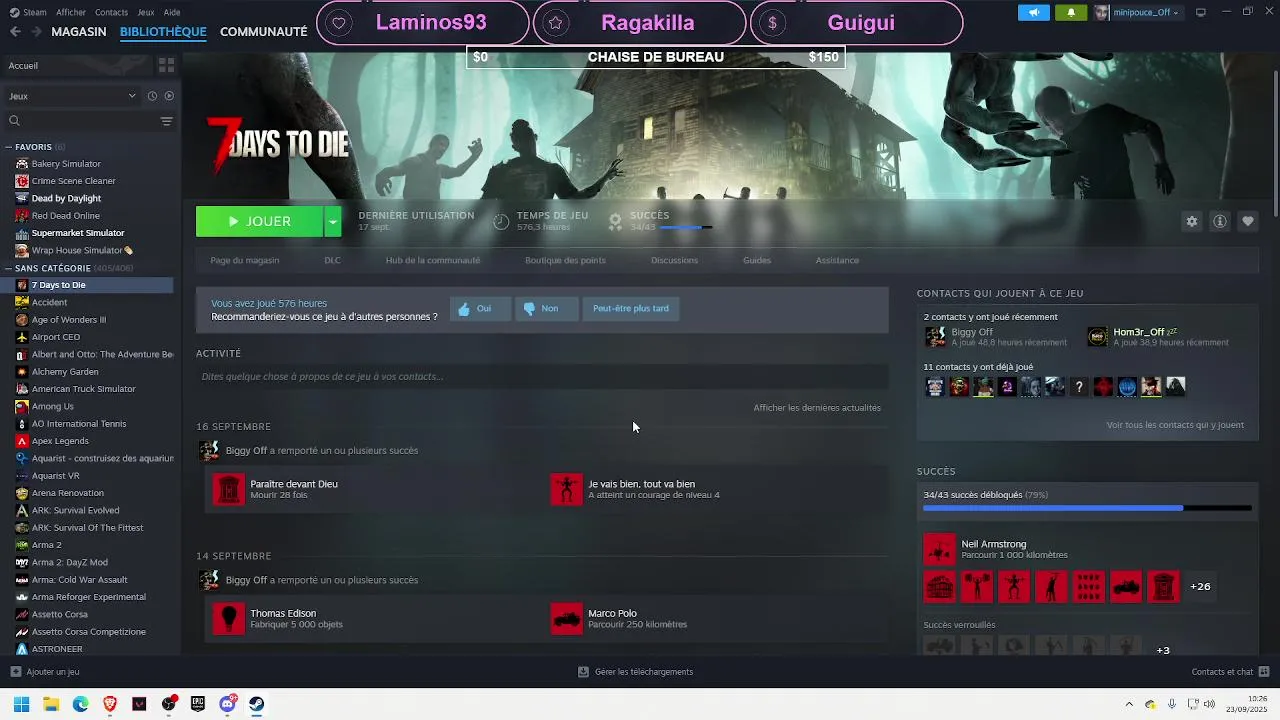This screenshot has width=1280, height=720.
Task: Open Jeux library filter dropdown
Action: tap(72, 96)
